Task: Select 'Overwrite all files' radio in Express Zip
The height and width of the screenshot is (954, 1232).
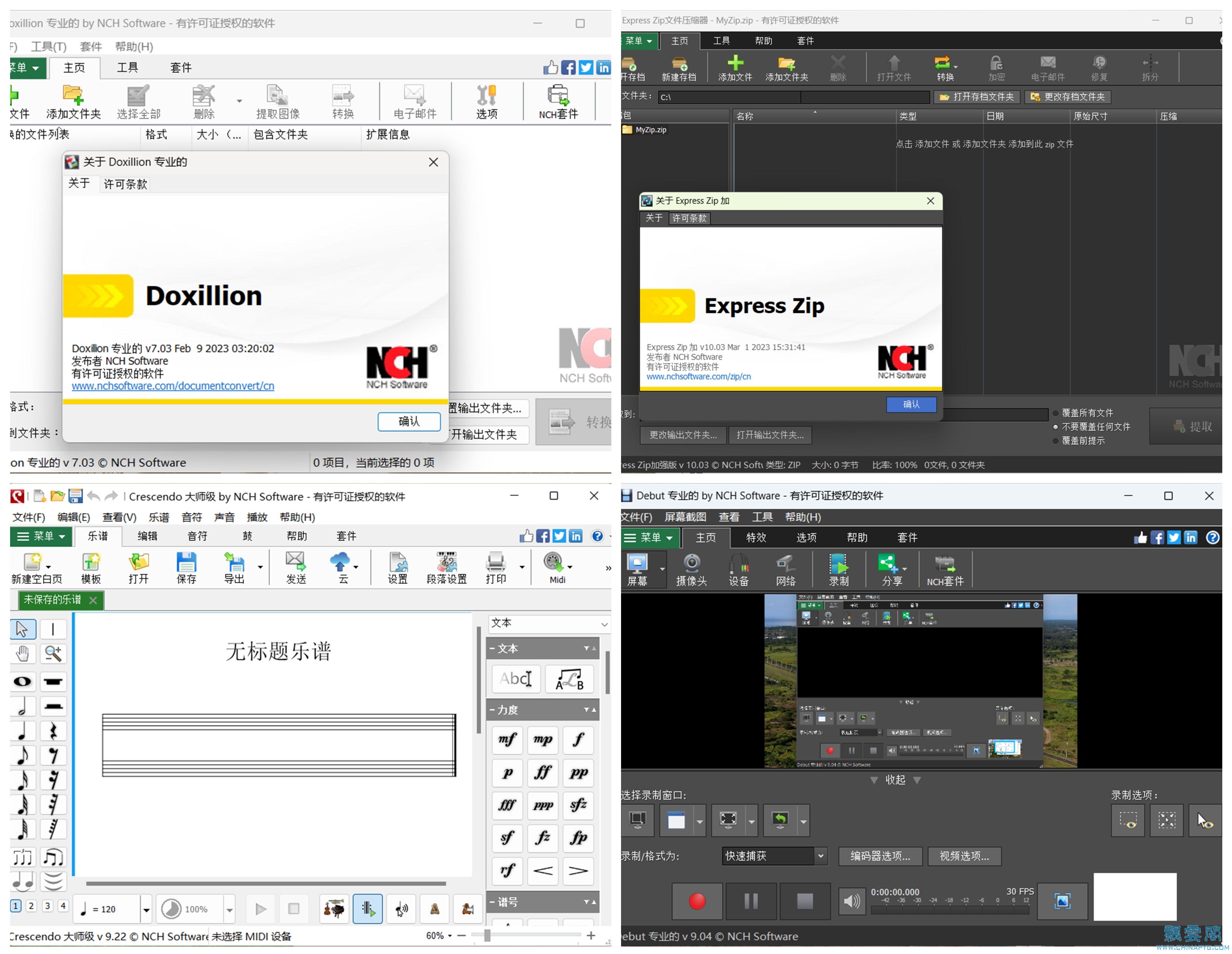Action: [x=1056, y=413]
